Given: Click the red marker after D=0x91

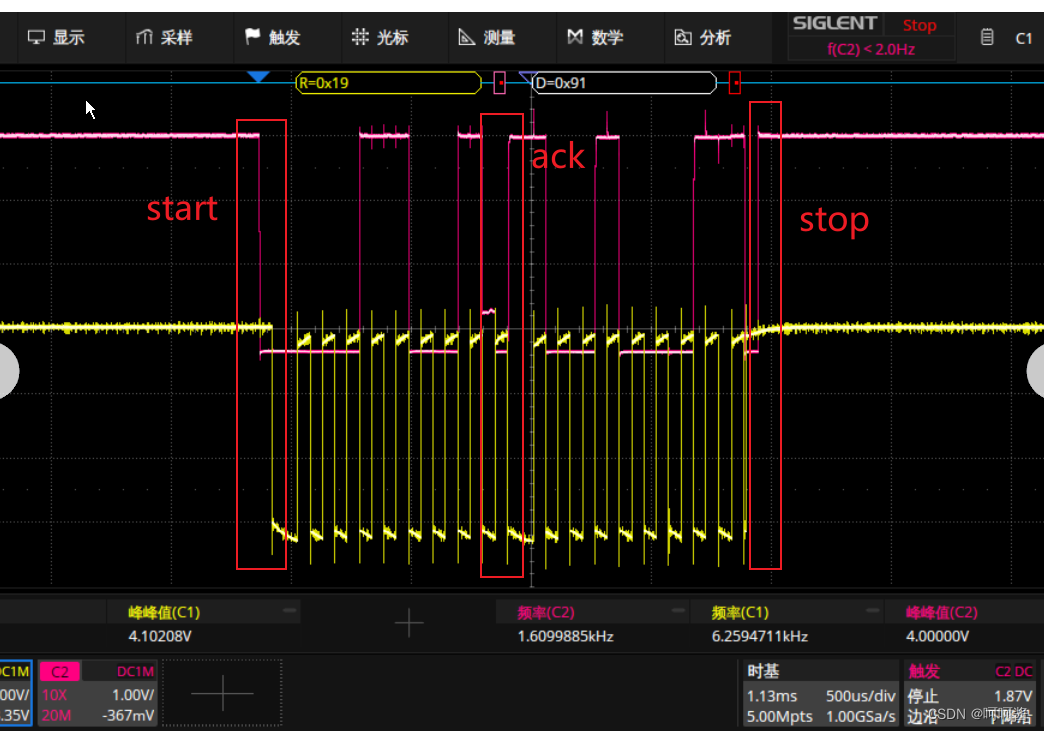Looking at the screenshot, I should pos(734,83).
